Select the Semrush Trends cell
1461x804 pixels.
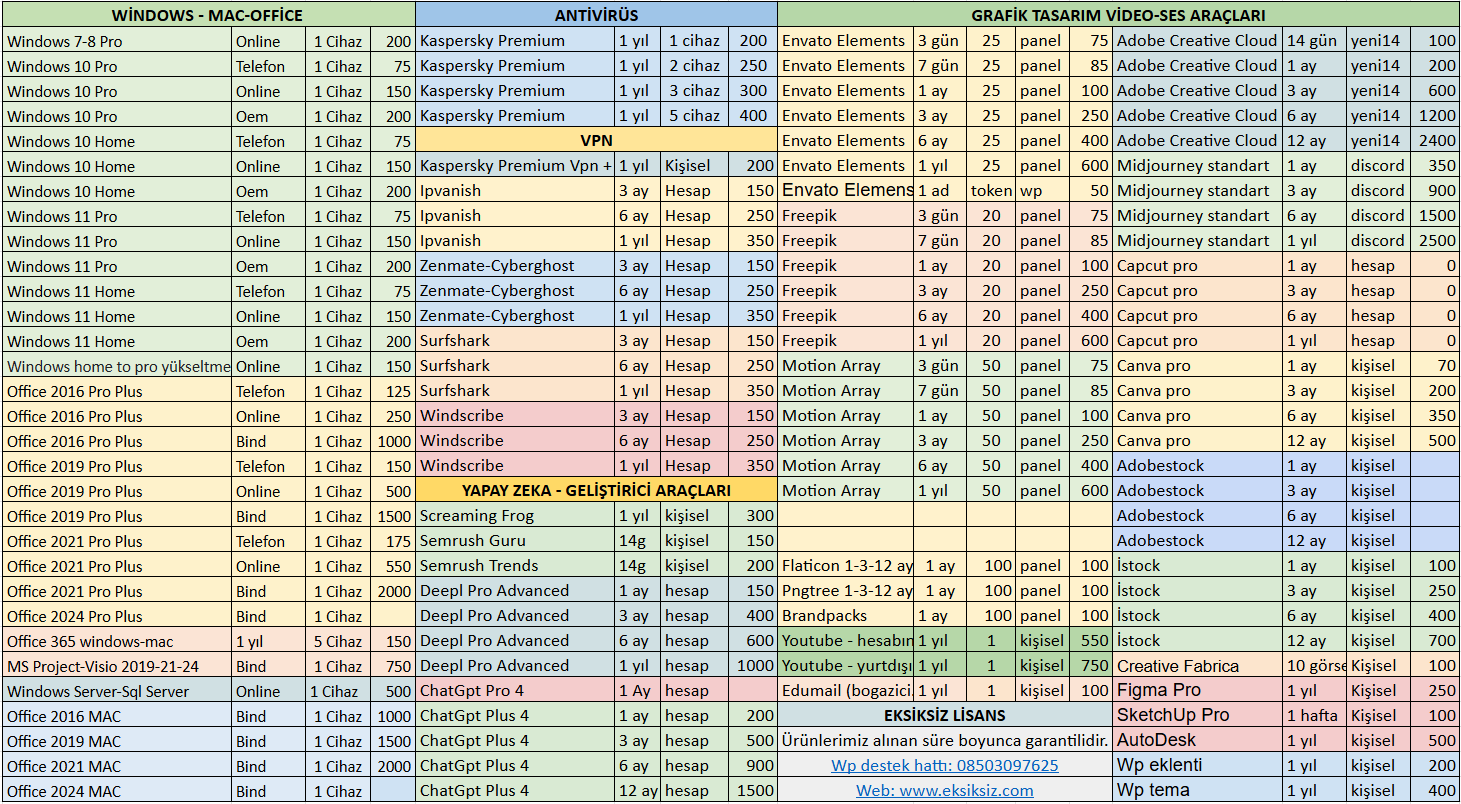[x=515, y=566]
